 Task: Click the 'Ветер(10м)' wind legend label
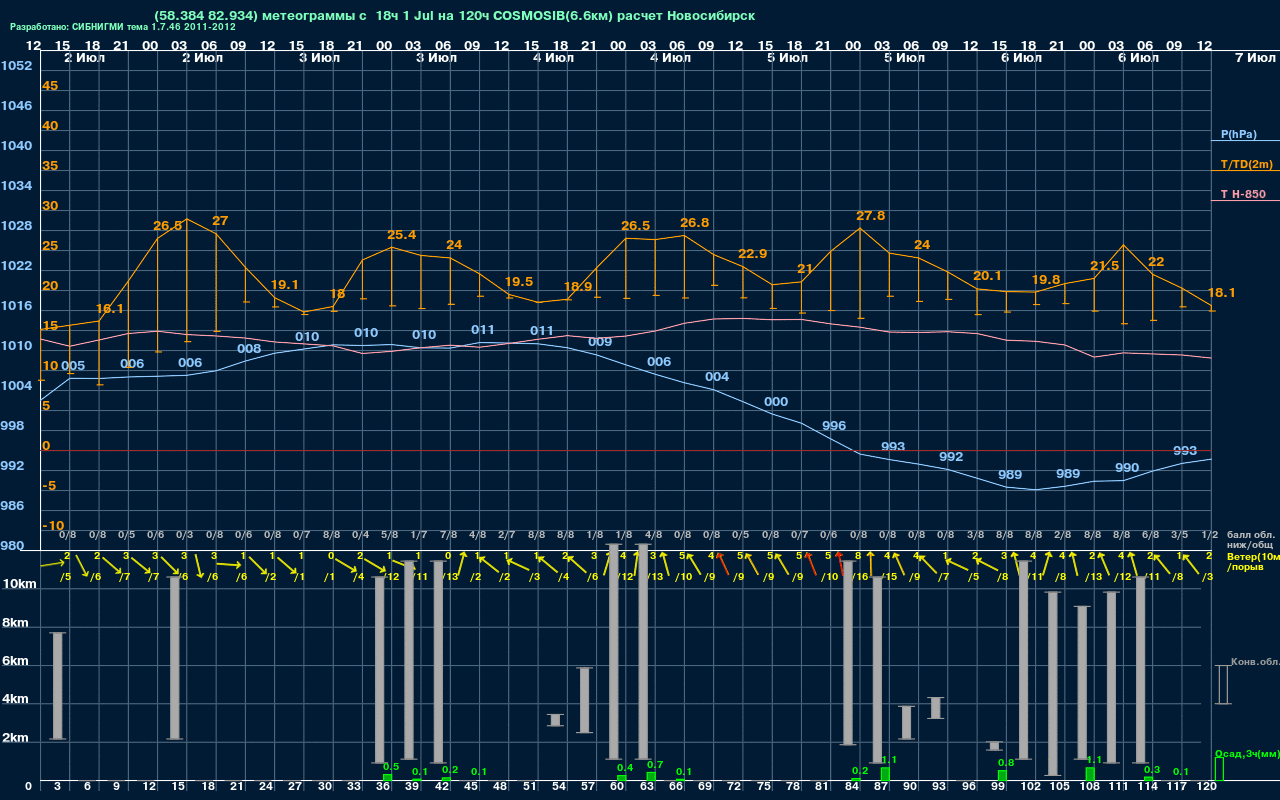(1251, 556)
